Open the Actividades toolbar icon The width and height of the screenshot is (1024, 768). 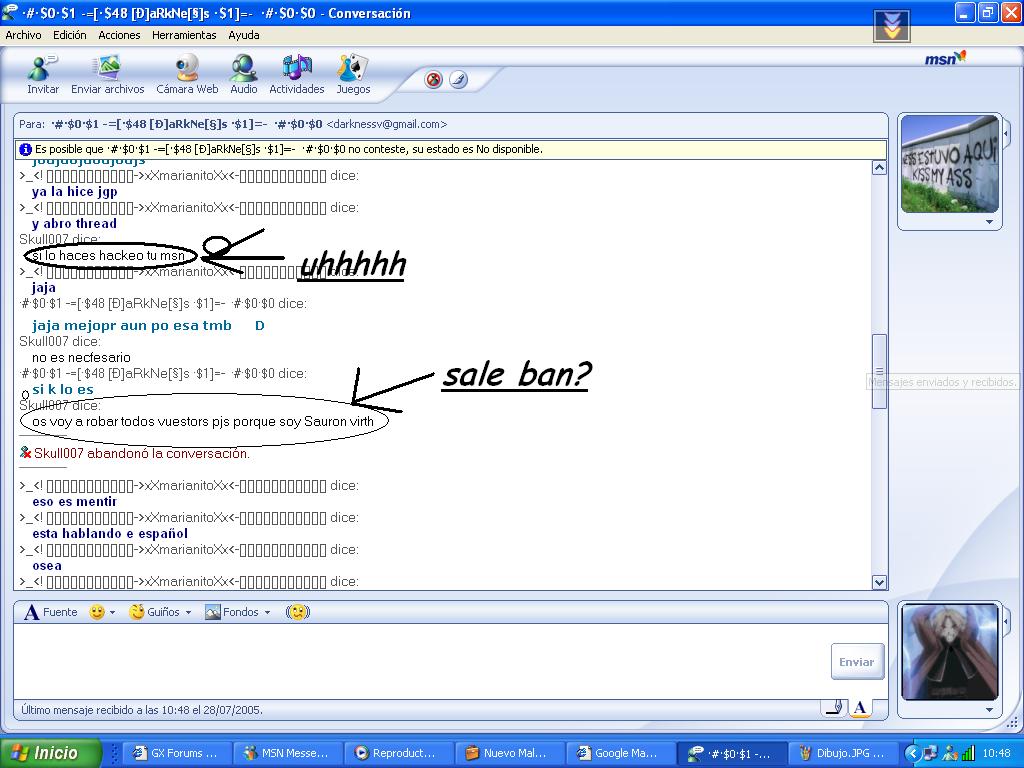[x=296, y=68]
